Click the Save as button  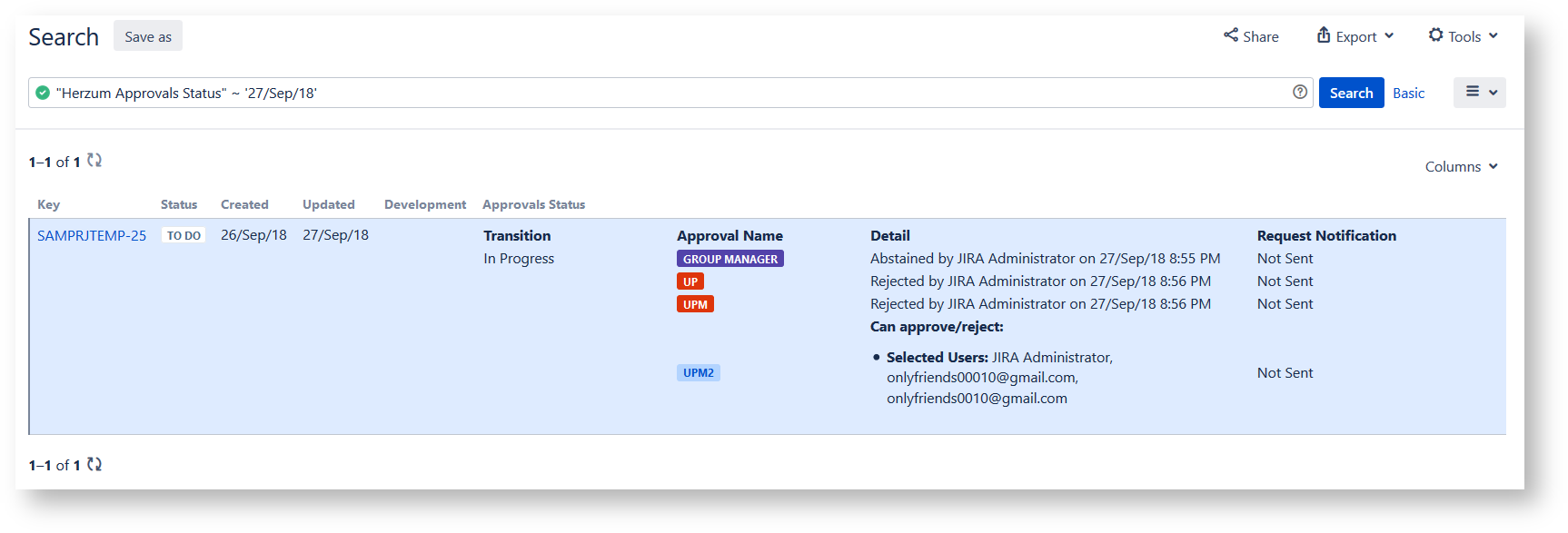pyautogui.click(x=148, y=36)
